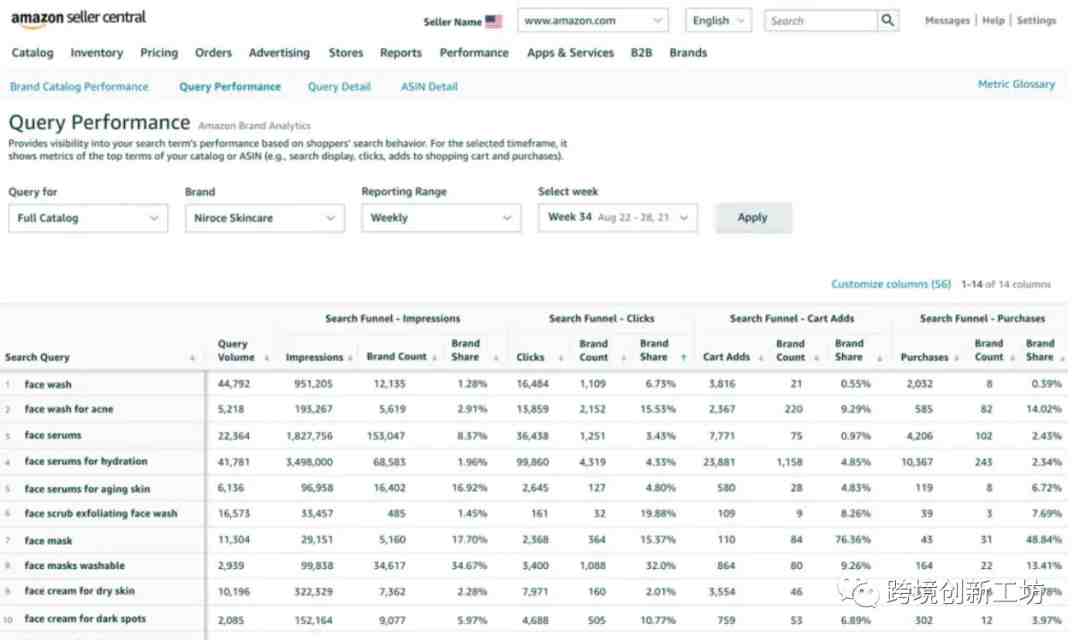Sort by Clicks using its arrow icon
This screenshot has width=1080, height=640.
tap(561, 358)
